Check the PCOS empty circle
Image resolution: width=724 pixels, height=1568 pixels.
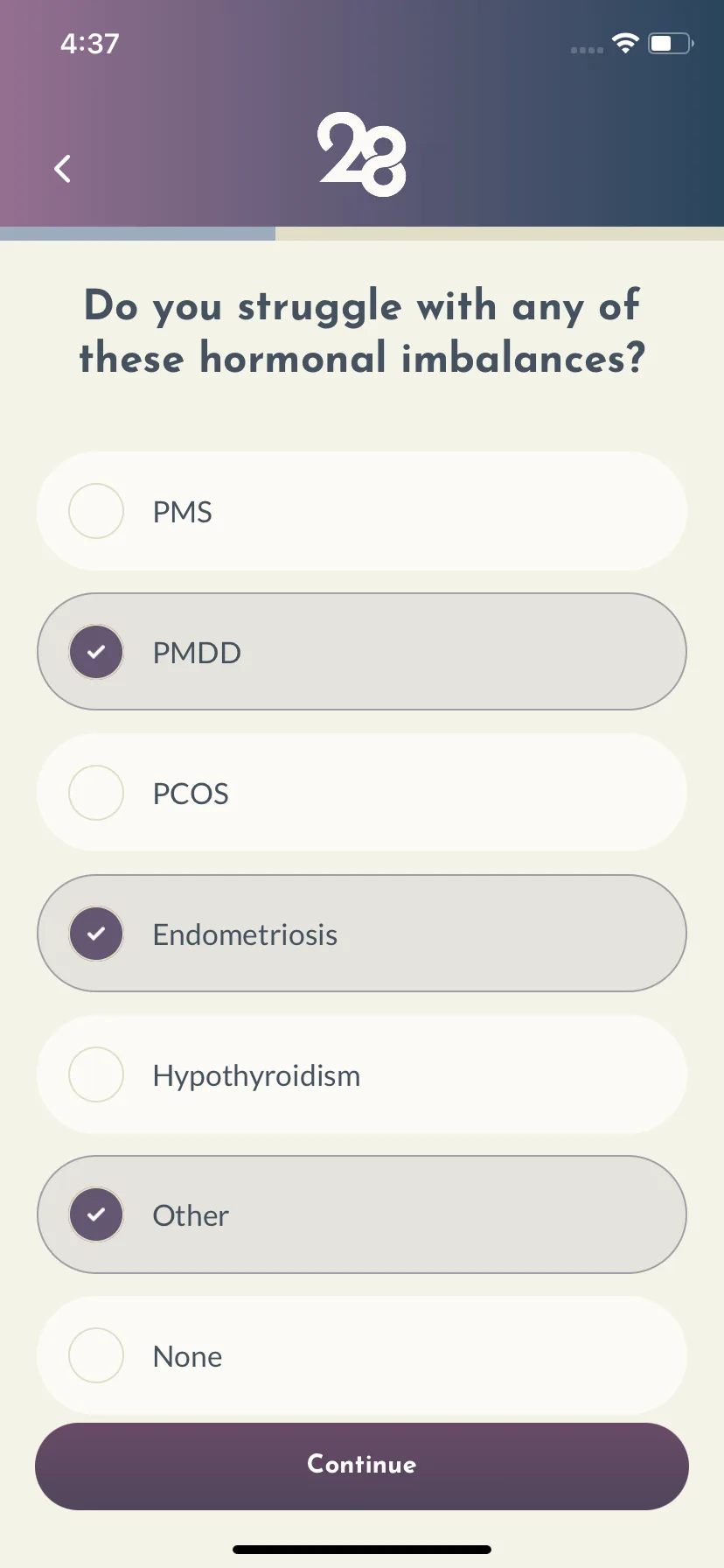(96, 793)
